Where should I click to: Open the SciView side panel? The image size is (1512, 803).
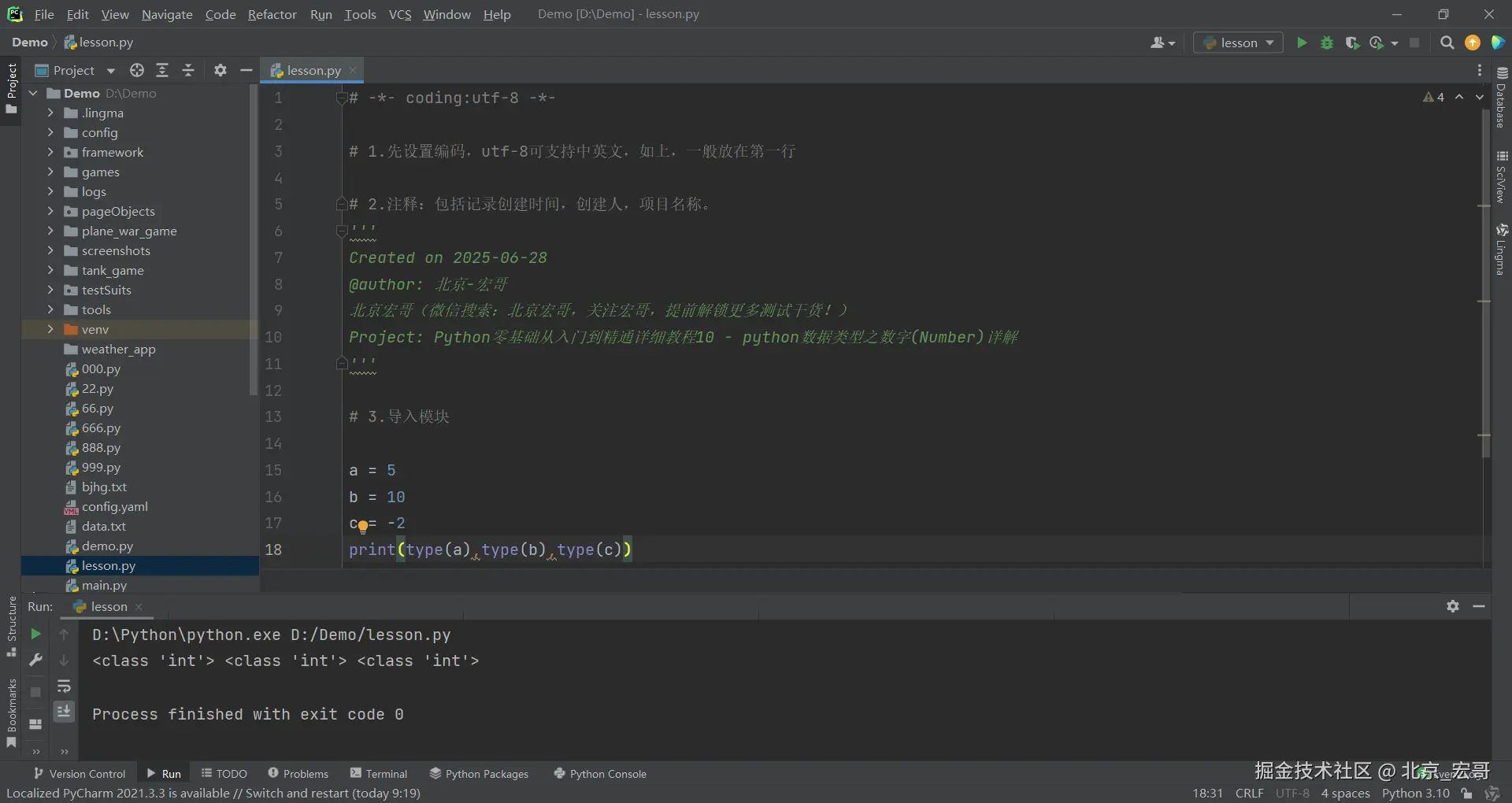1502,177
